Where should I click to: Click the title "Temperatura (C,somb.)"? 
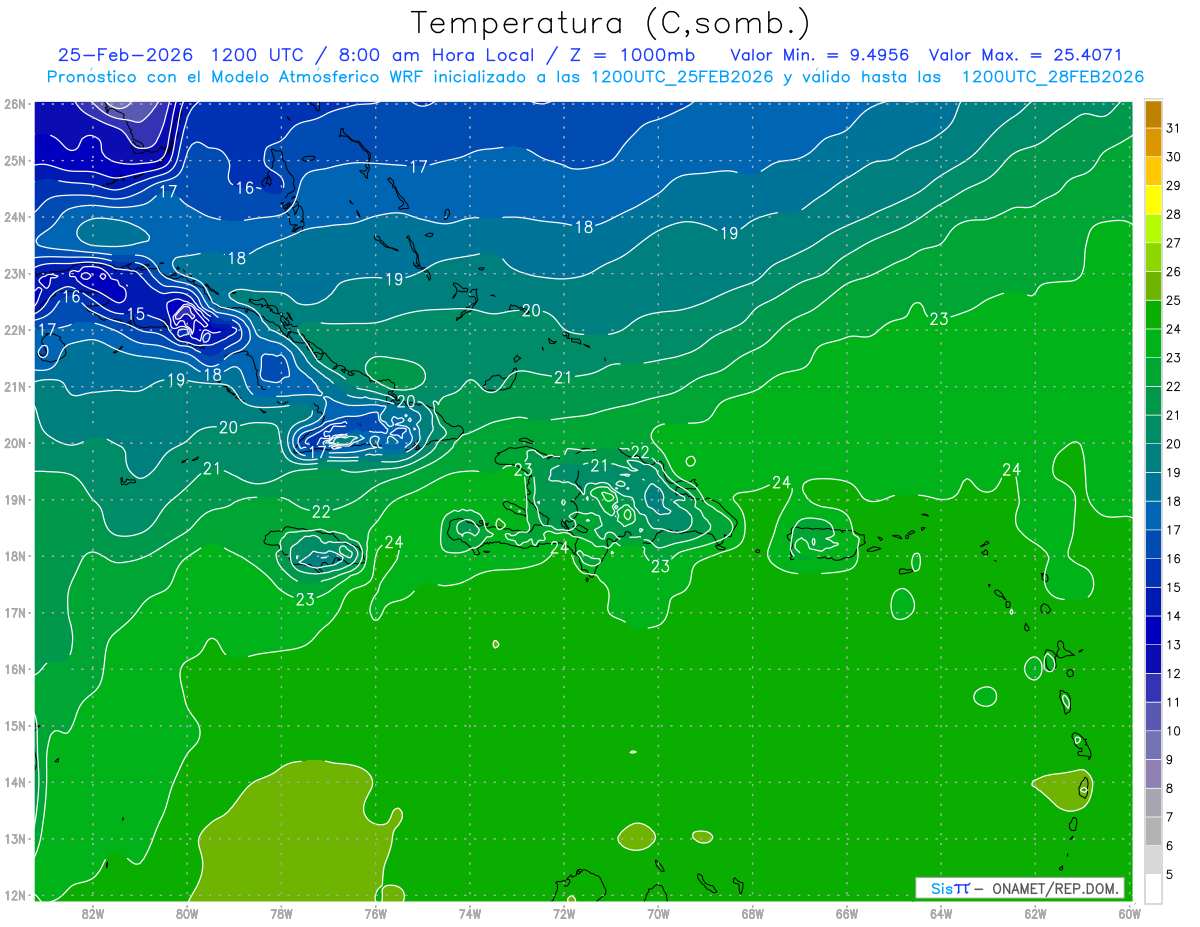[x=610, y=23]
